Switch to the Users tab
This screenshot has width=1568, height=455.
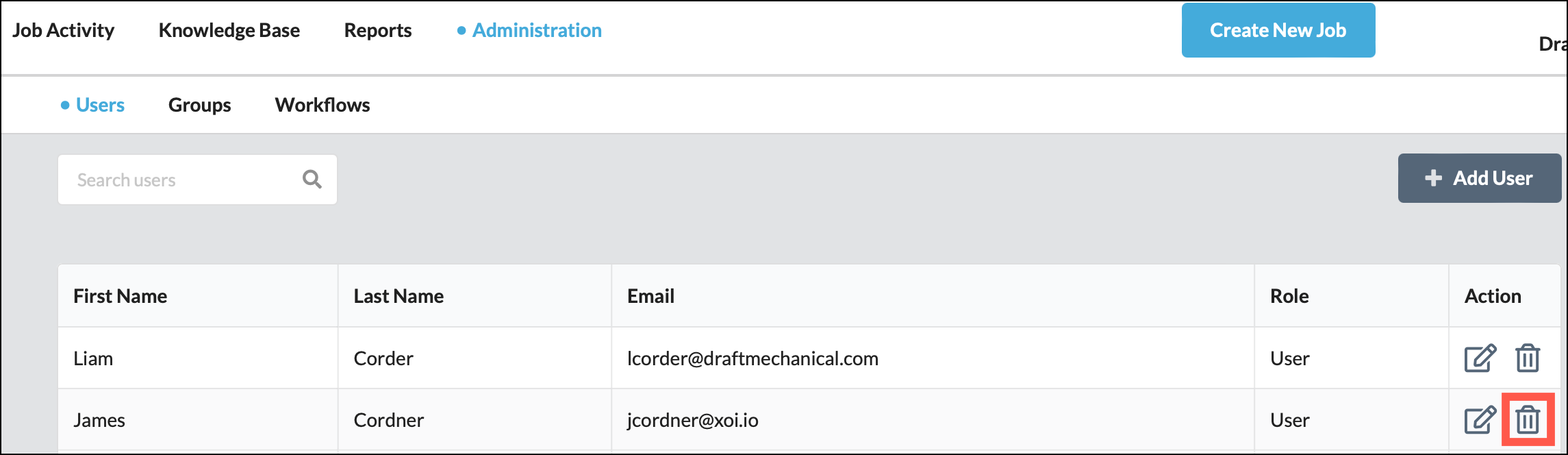click(100, 105)
